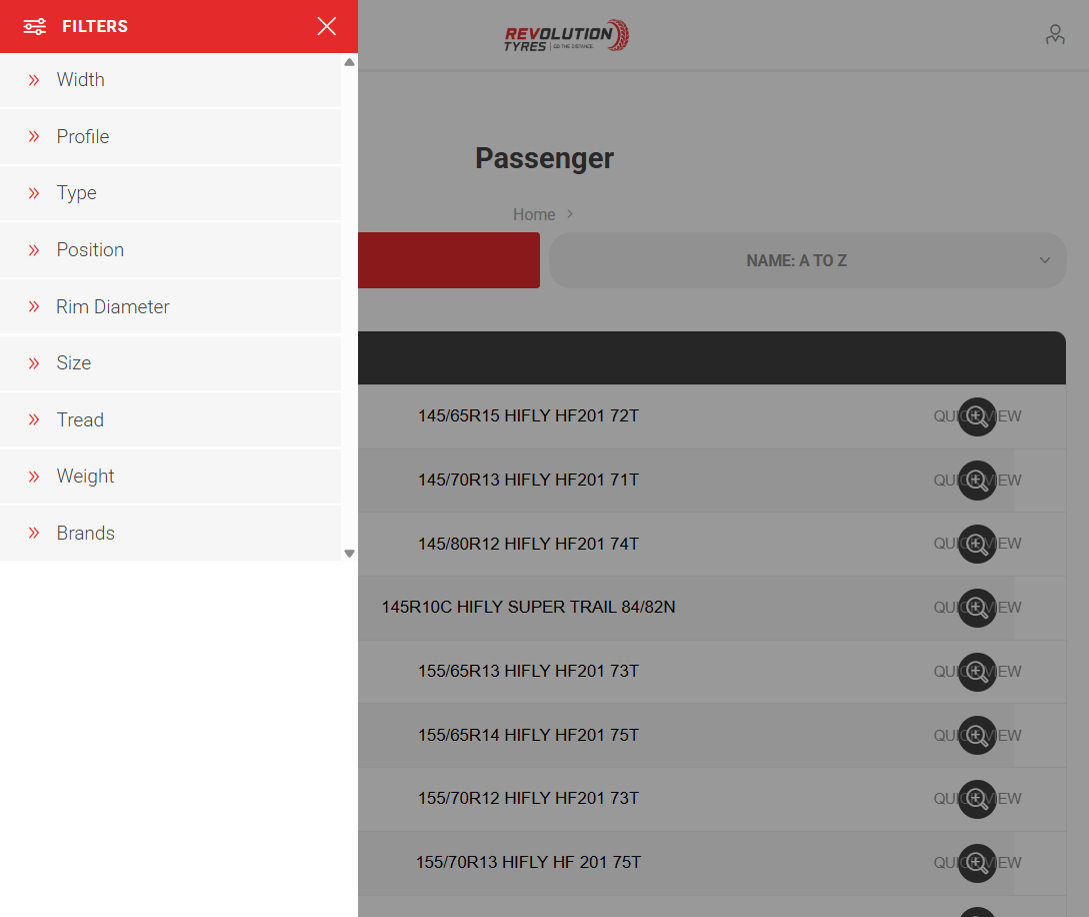Screen dimensions: 1089x917
Task: Click the filter panel scrollbar up arrow
Action: [349, 63]
